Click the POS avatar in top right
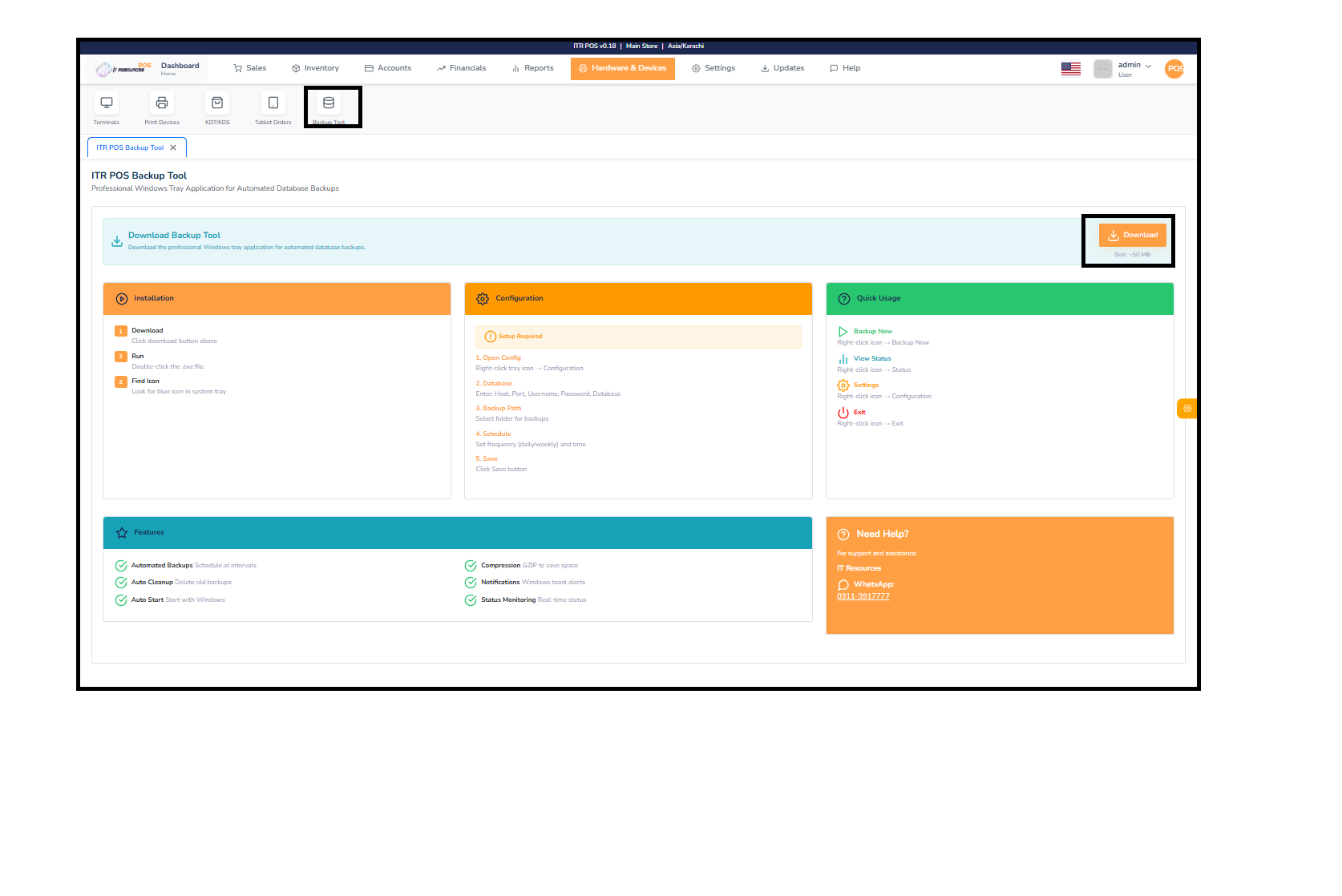 click(x=1174, y=68)
